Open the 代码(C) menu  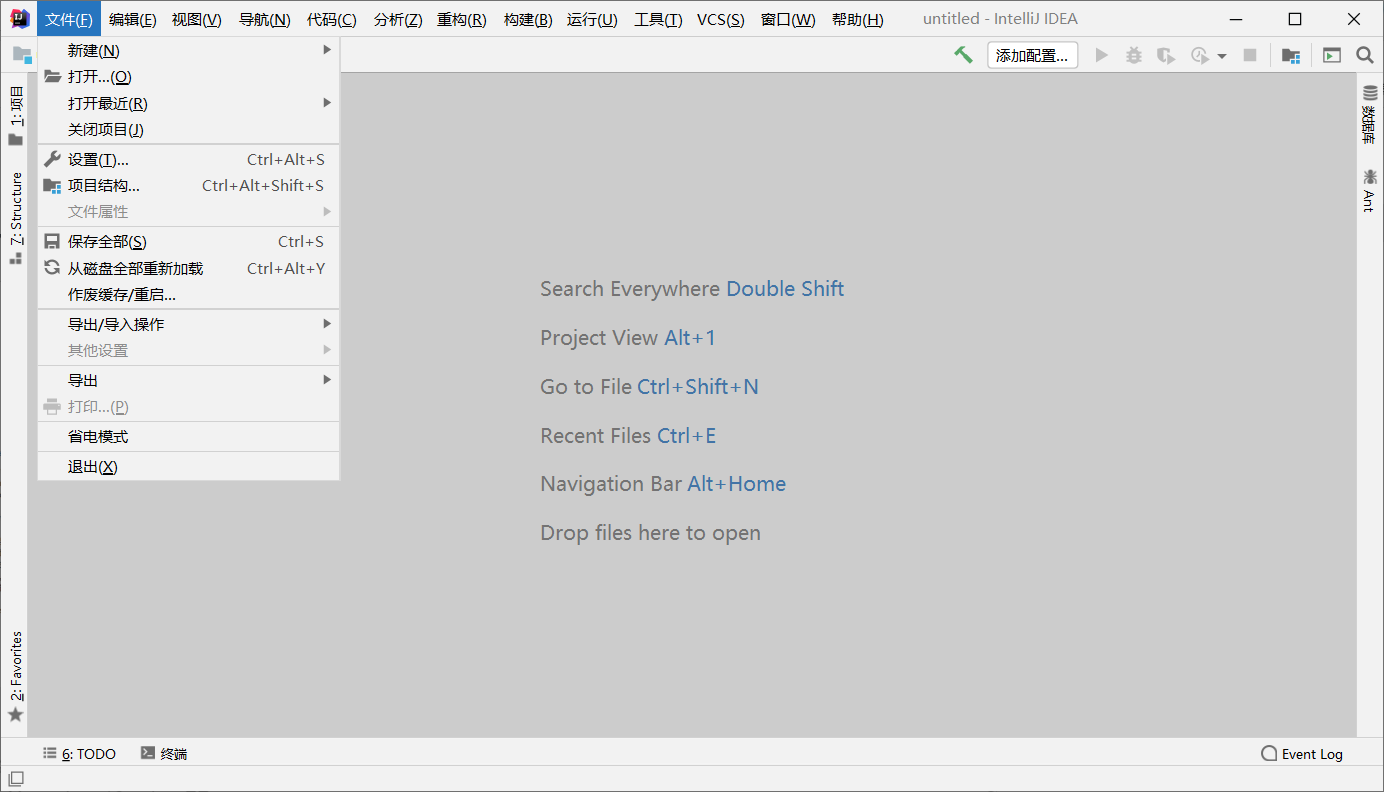tap(331, 19)
